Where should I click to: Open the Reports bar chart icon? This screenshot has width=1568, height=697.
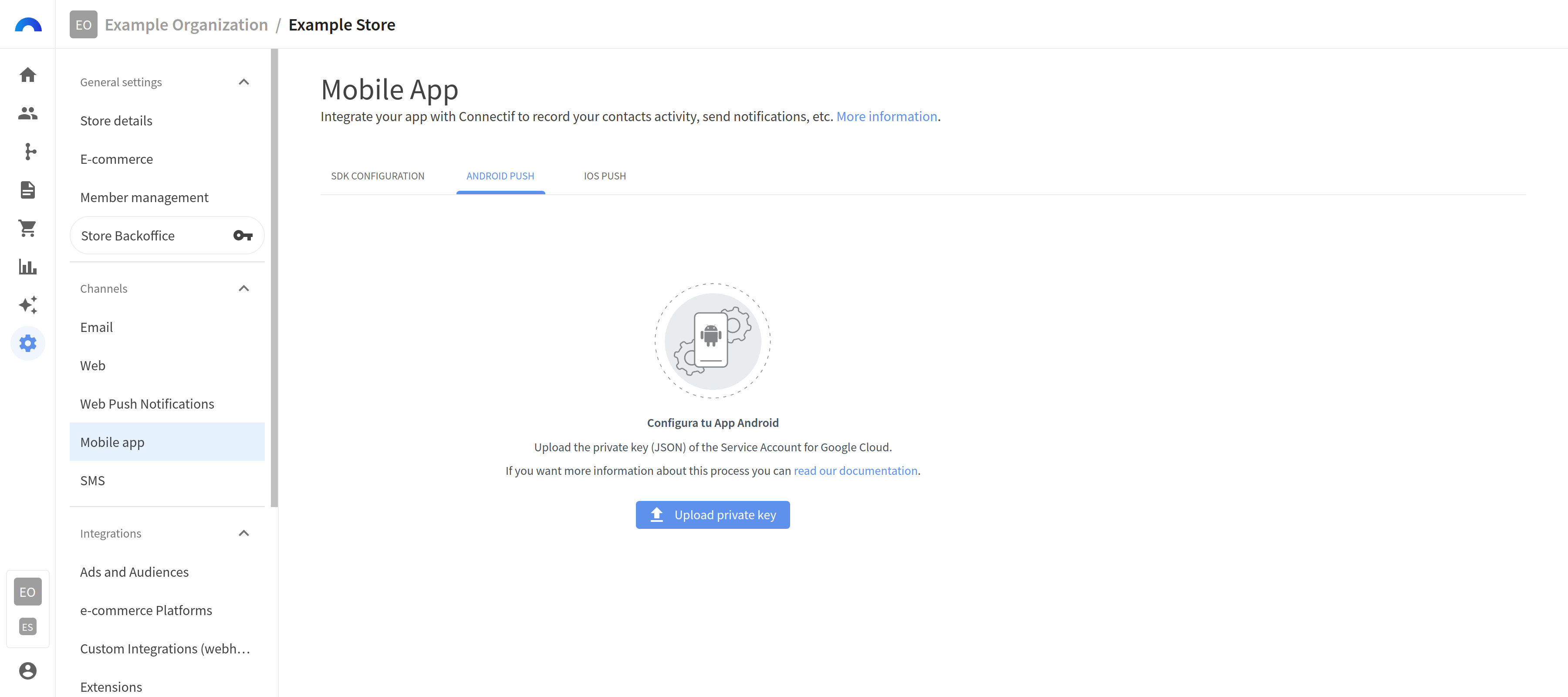[28, 267]
